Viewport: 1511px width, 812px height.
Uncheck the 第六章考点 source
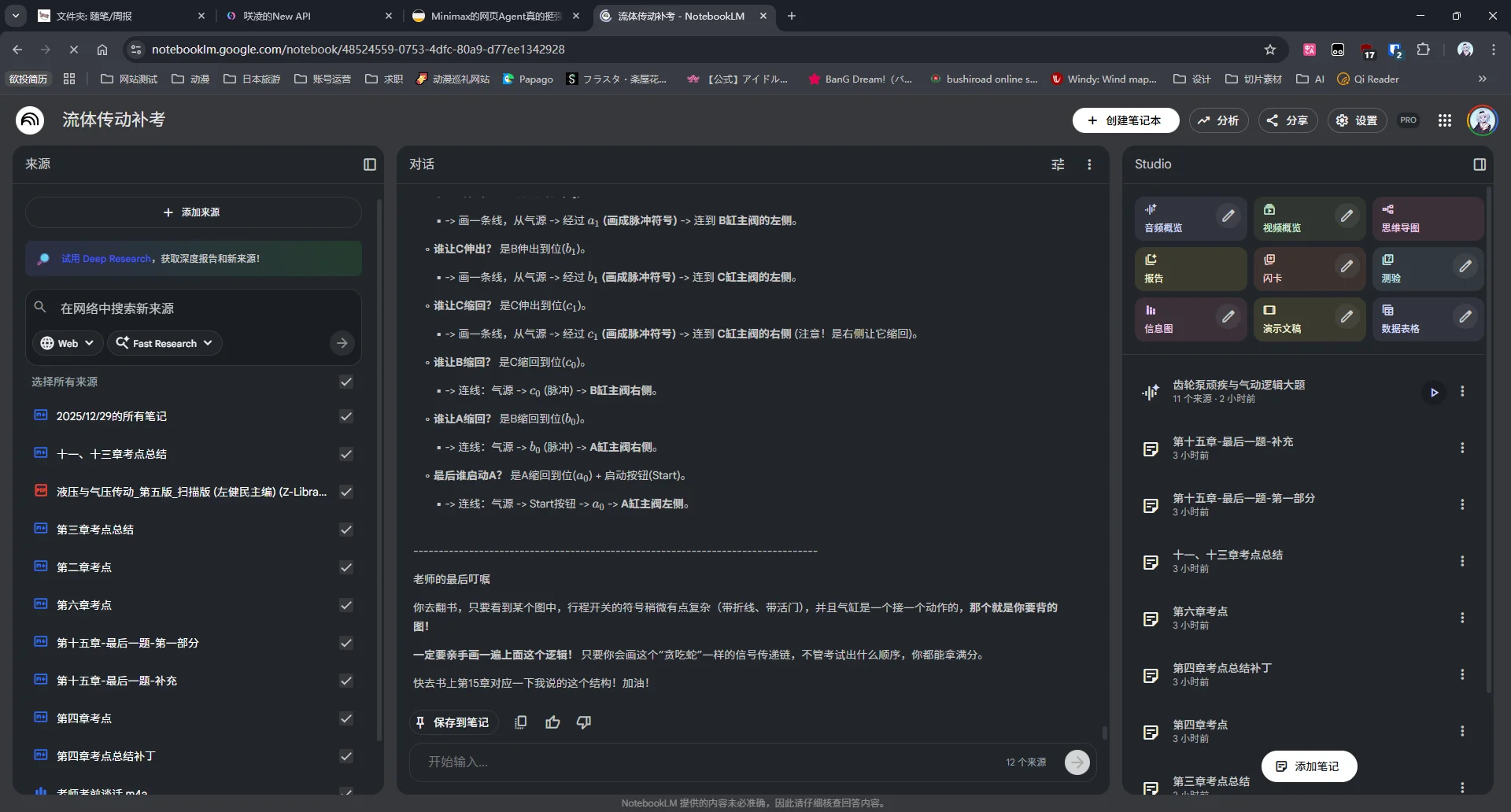[x=346, y=605]
